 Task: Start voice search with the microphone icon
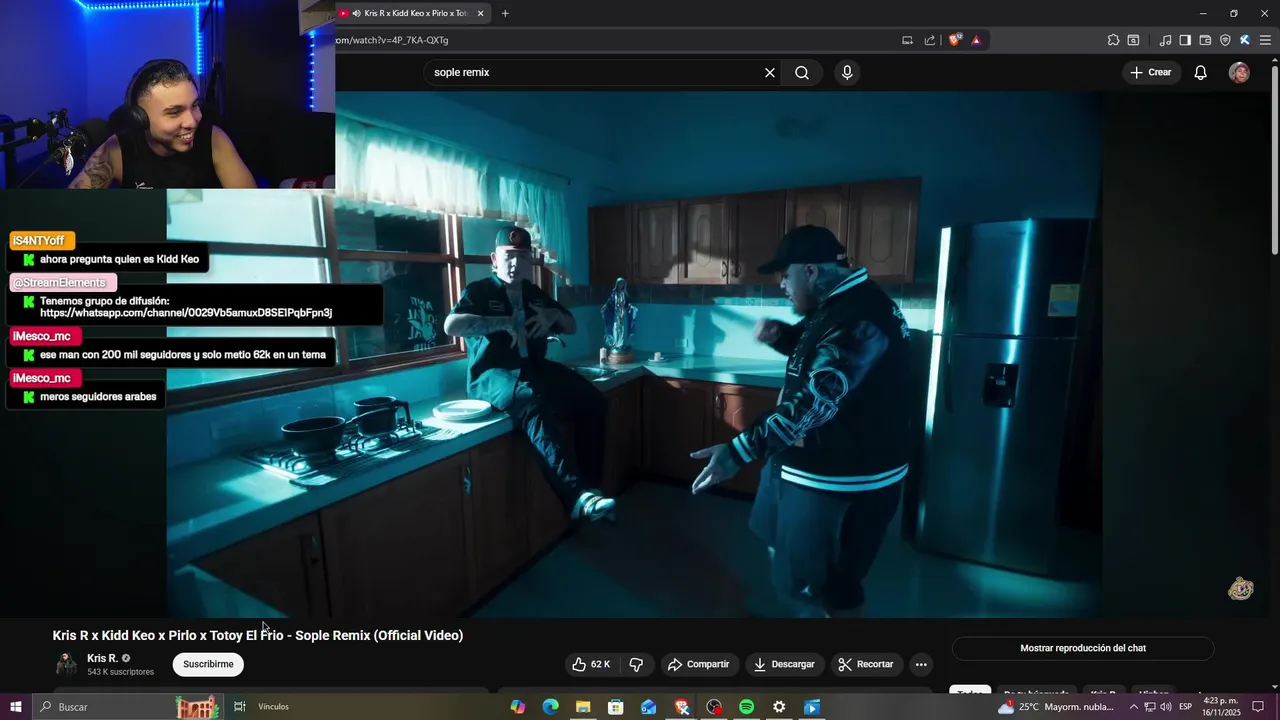tap(847, 72)
